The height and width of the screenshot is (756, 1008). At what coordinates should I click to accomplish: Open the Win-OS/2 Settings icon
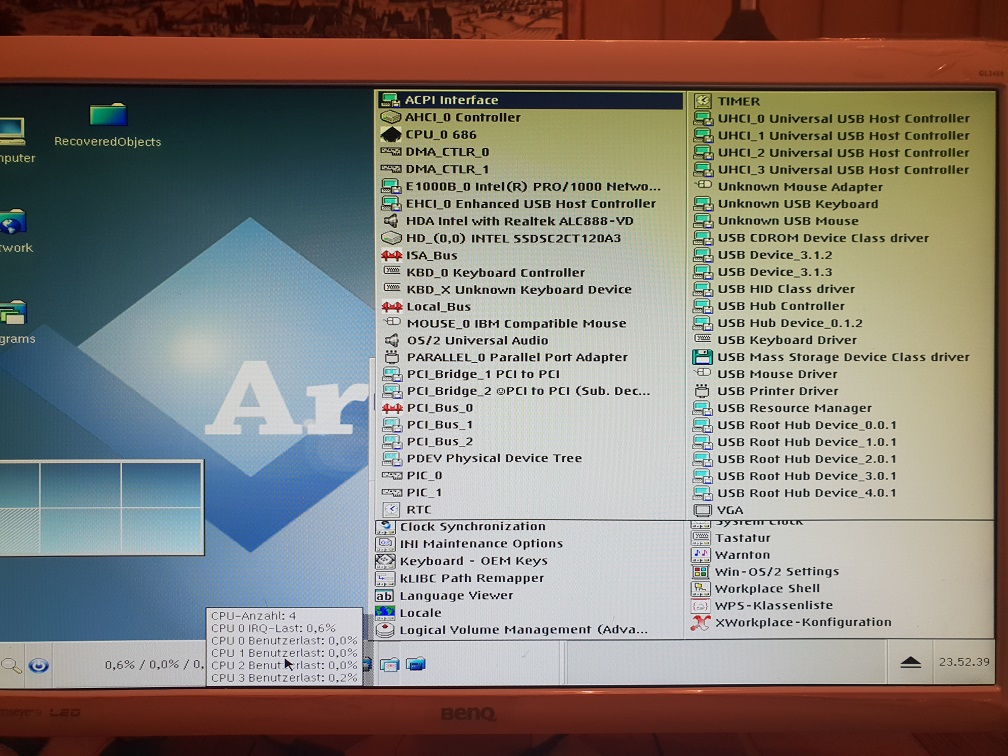point(700,572)
